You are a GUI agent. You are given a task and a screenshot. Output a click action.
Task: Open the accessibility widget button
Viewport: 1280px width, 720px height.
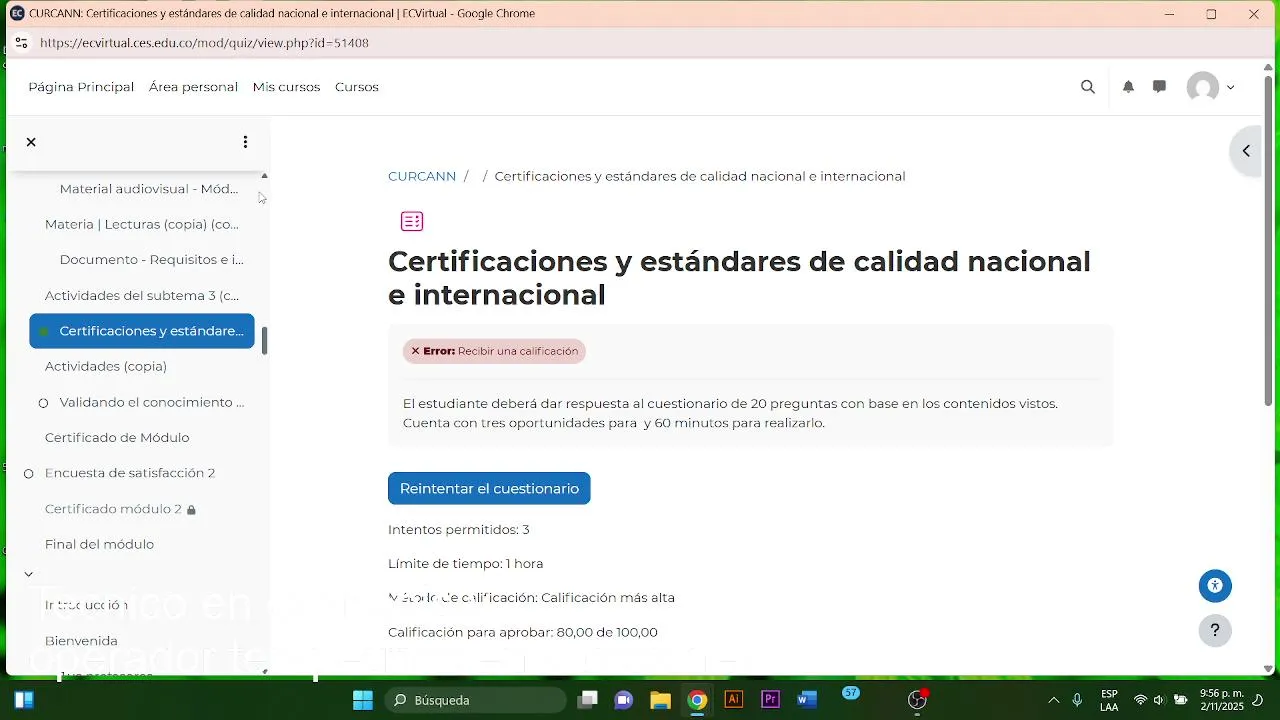click(1215, 586)
